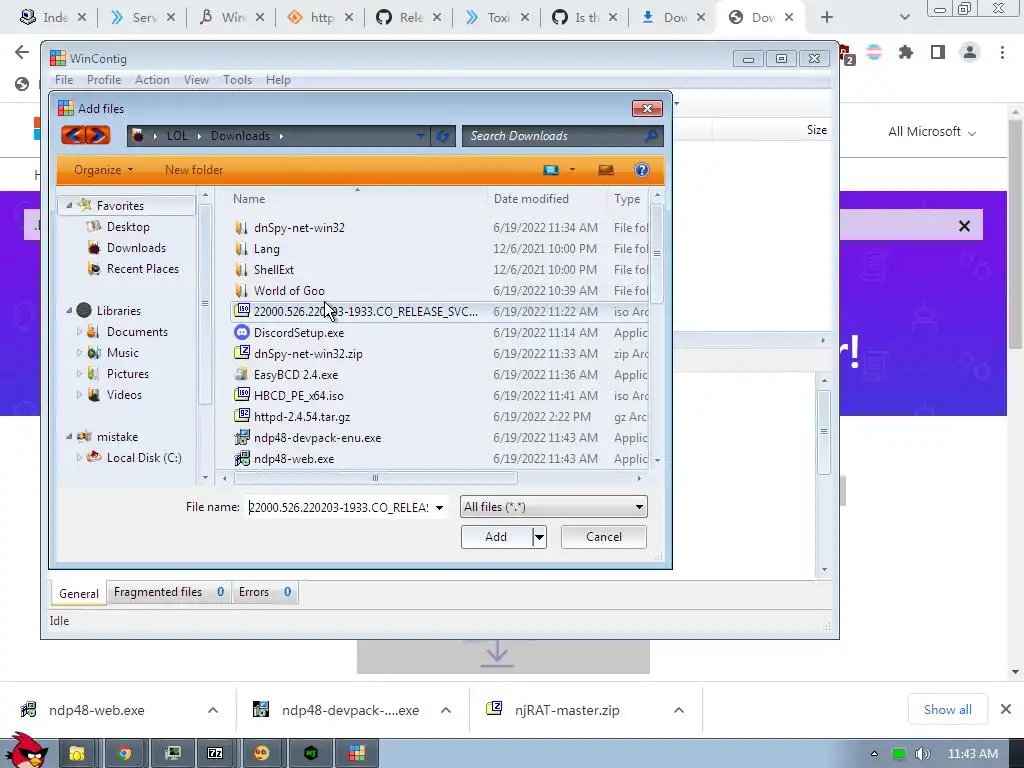Click Show all downloads
The image size is (1024, 768).
947,709
